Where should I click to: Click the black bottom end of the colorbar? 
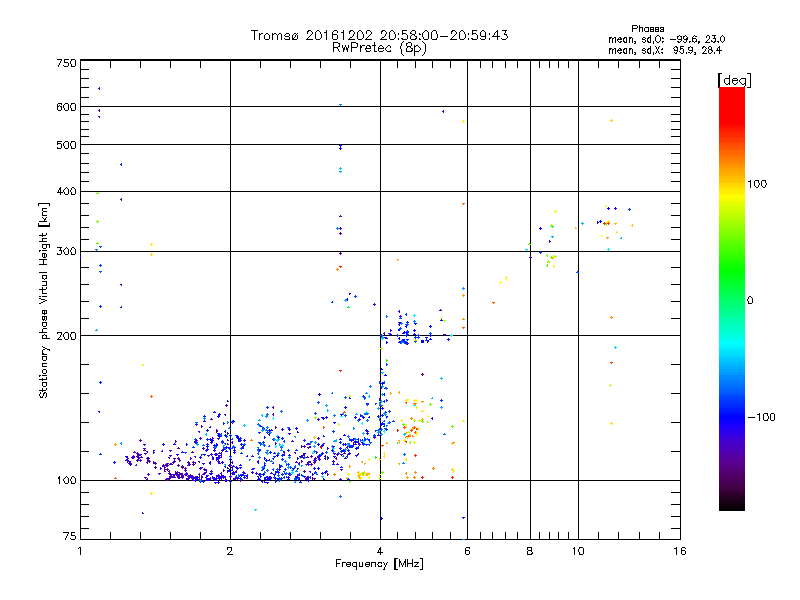pyautogui.click(x=732, y=506)
